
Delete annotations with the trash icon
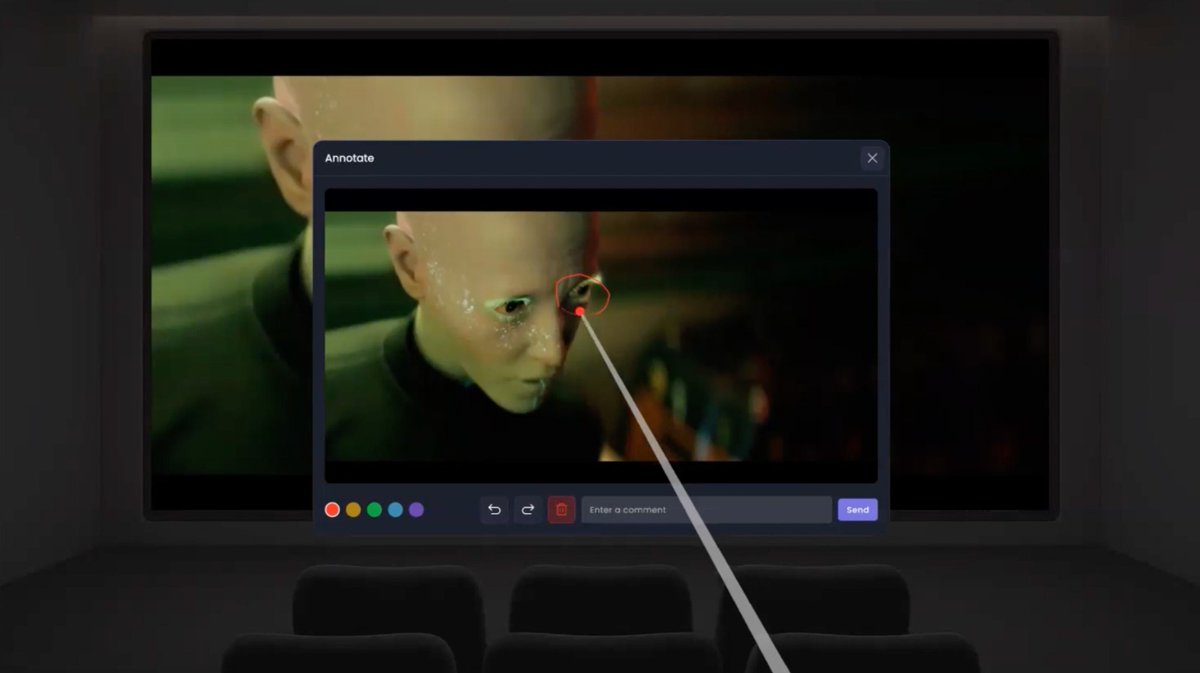[x=562, y=510]
